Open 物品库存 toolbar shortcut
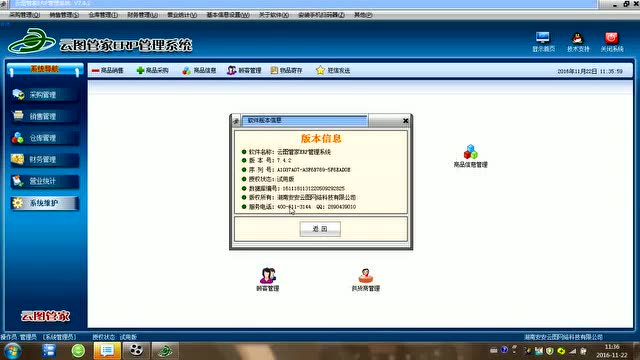 [287, 71]
